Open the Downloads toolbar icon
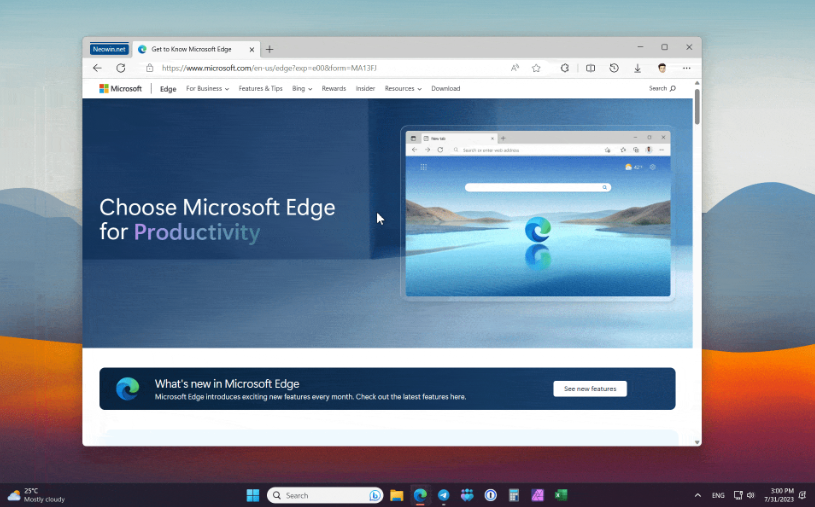The height and width of the screenshot is (507, 815). coord(637,68)
